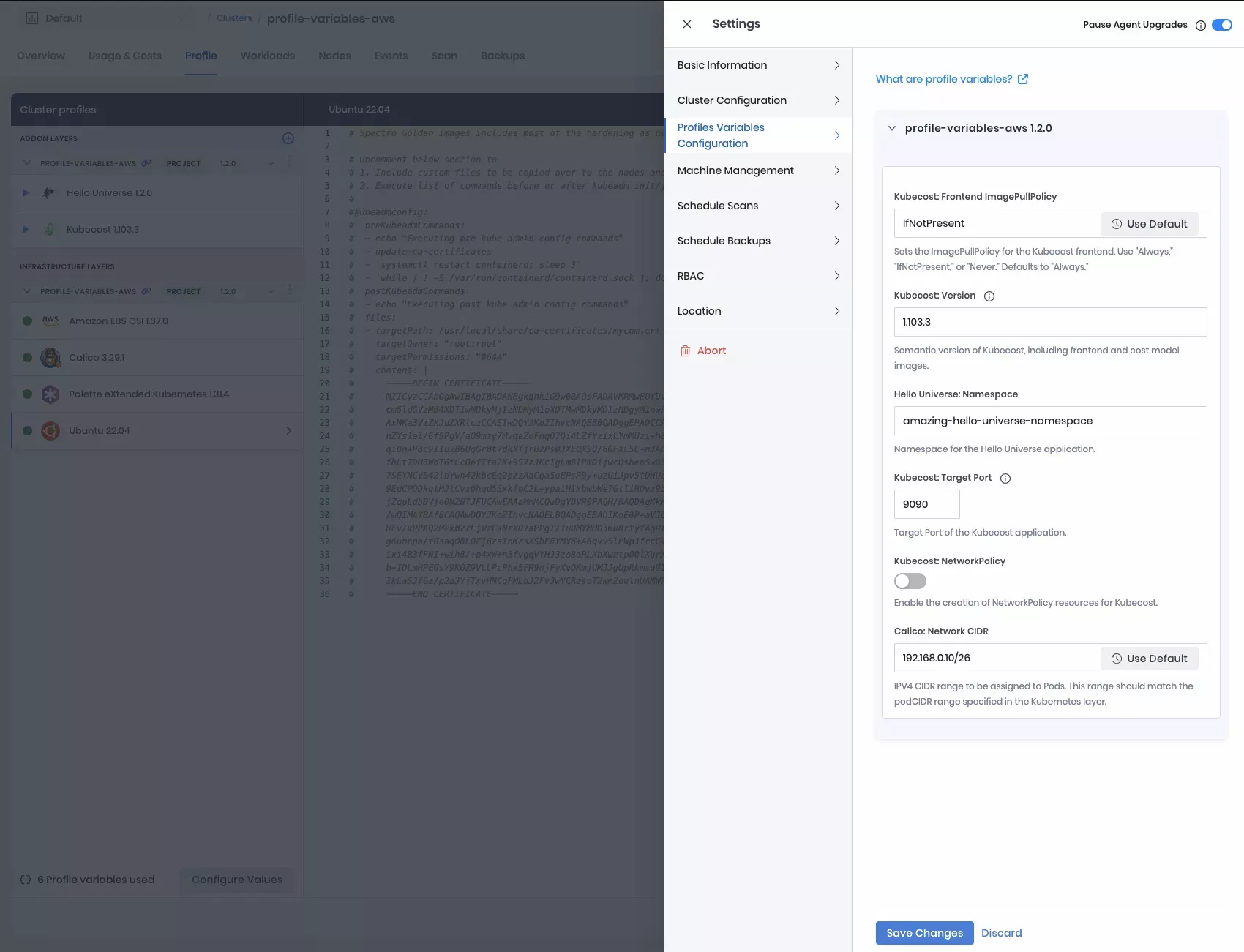The height and width of the screenshot is (952, 1244).
Task: Click the Ubuntu 22.04 pack icon
Action: [50, 431]
